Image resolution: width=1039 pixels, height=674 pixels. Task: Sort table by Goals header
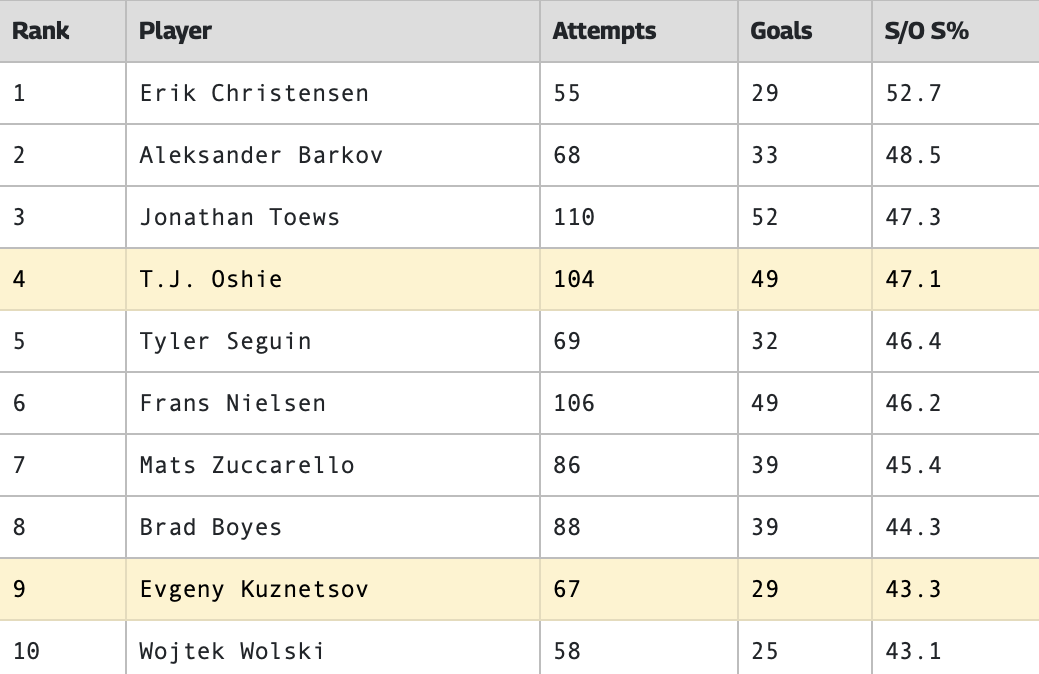[781, 31]
